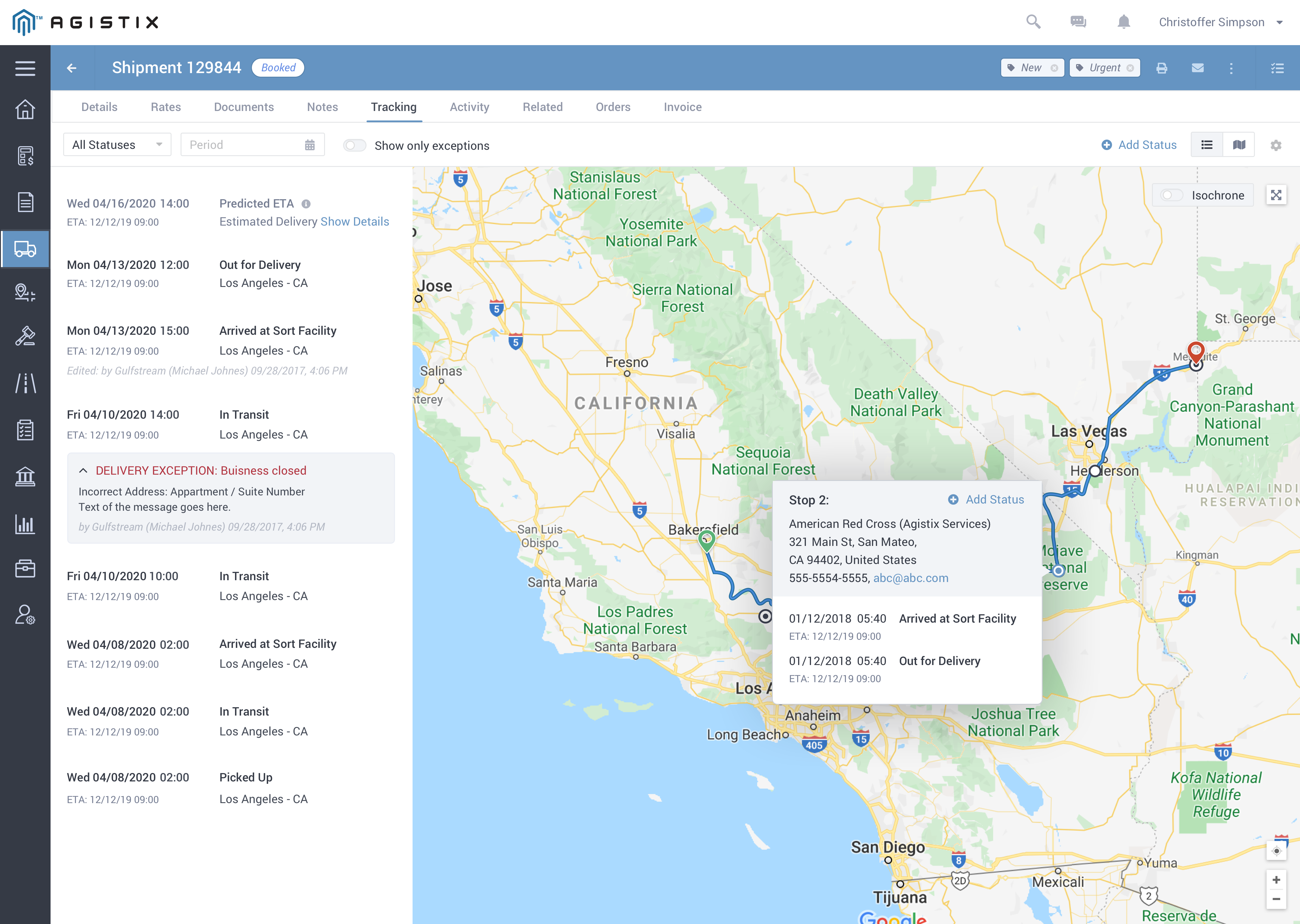Print the shipment using the printer icon

click(x=1162, y=67)
